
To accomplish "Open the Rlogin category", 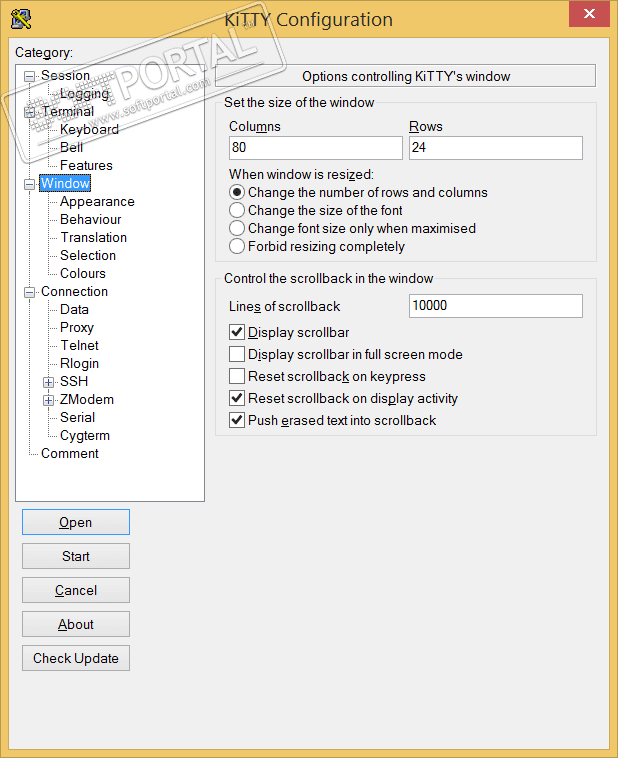I will tap(79, 364).
